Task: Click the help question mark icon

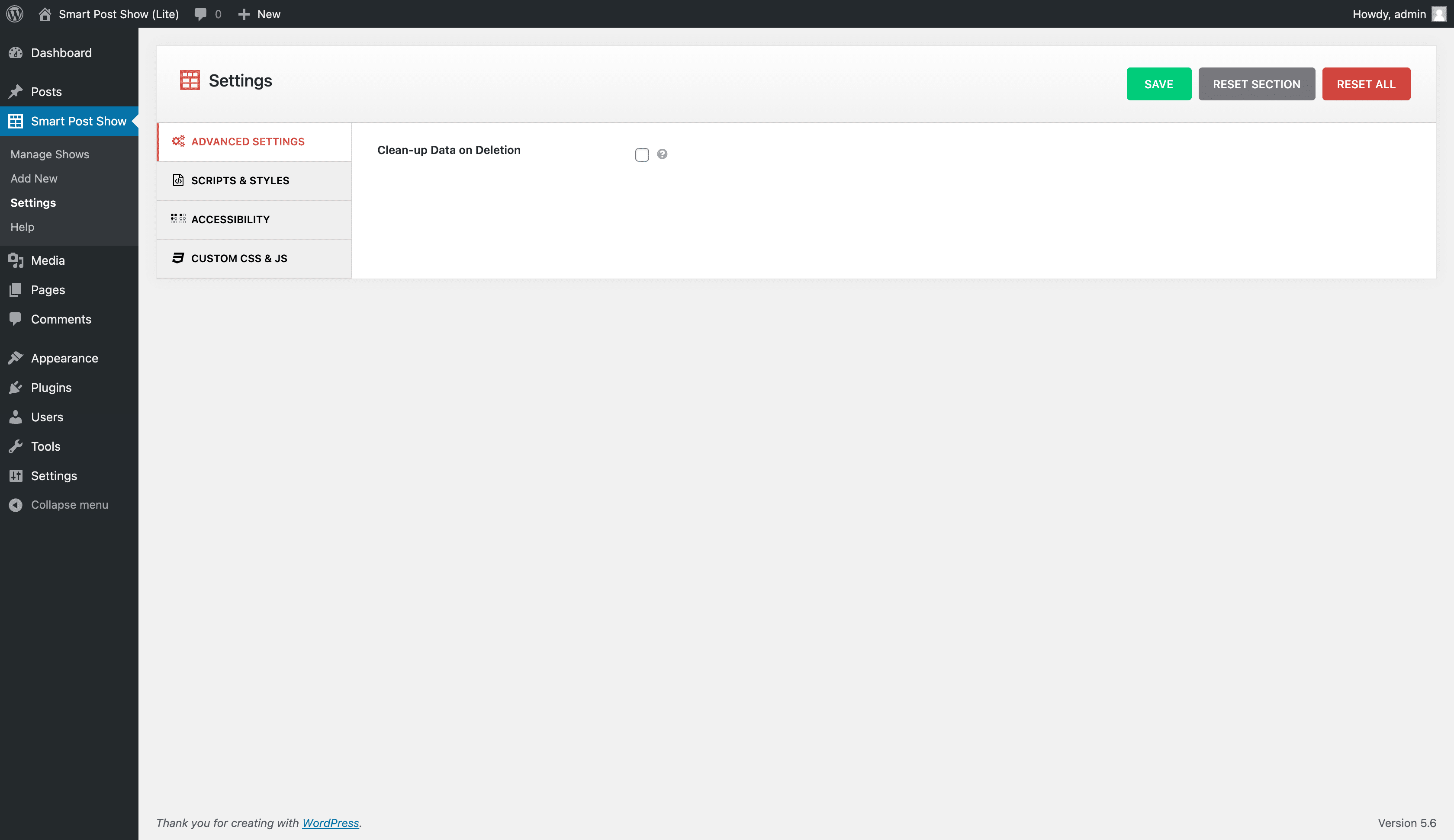Action: point(662,154)
